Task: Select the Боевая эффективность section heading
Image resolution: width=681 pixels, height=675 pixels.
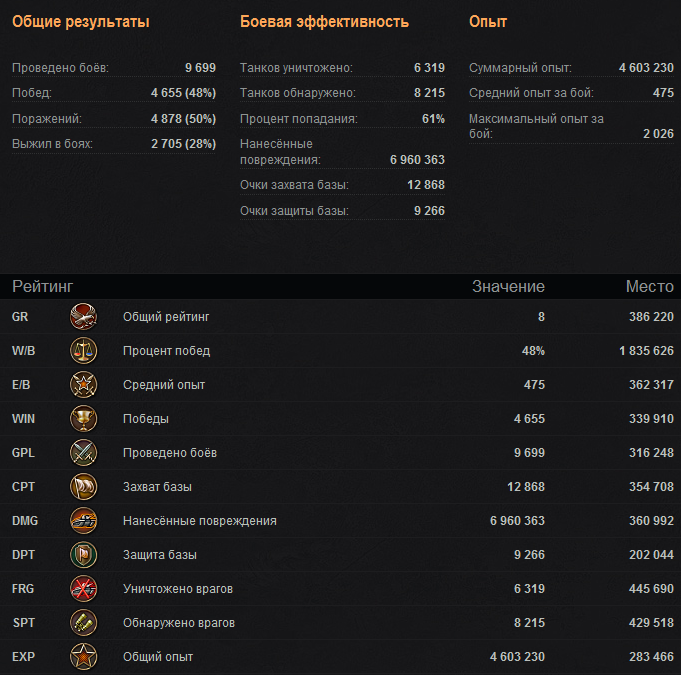Action: pos(324,22)
